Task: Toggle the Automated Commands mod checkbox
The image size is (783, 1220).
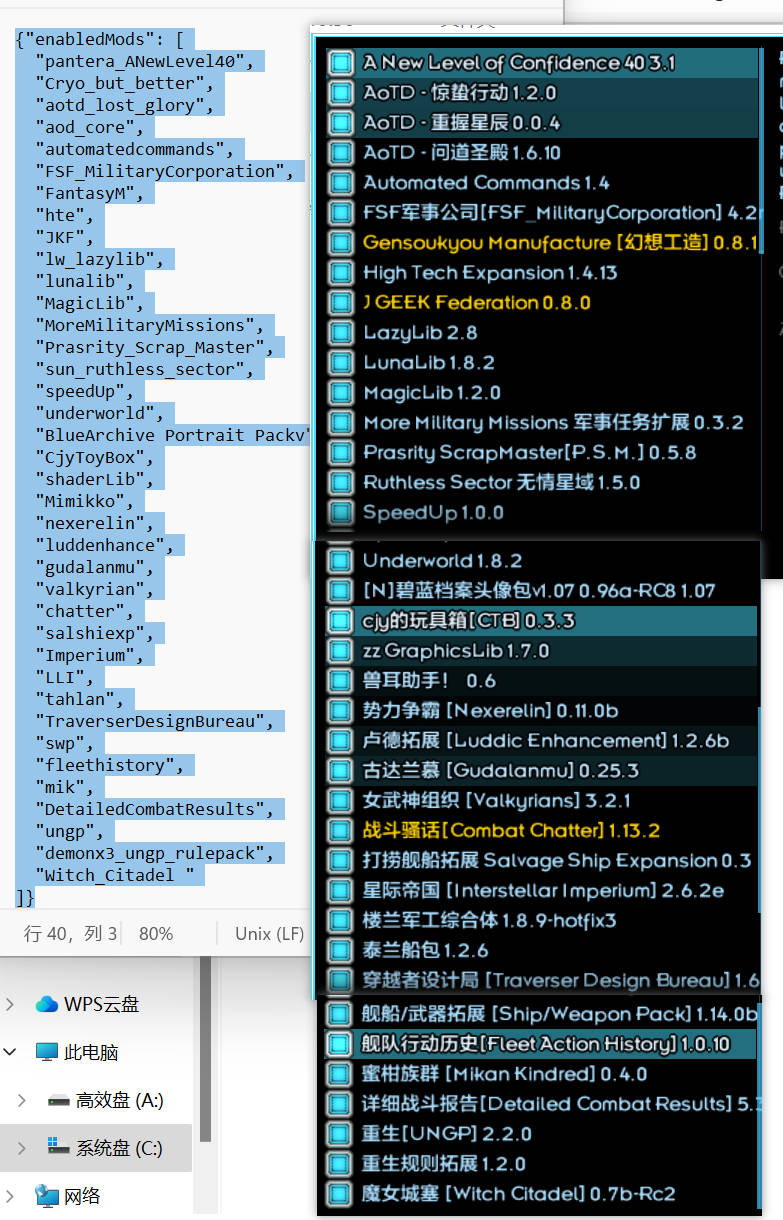Action: tap(341, 183)
